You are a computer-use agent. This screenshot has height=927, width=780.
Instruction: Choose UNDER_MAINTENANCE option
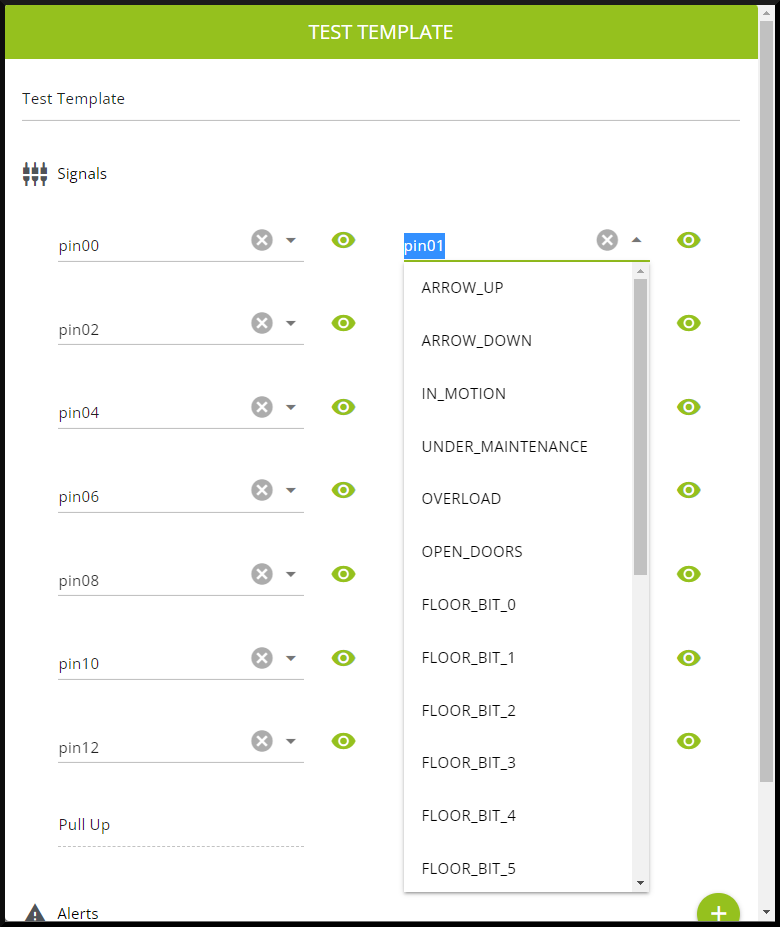coord(504,446)
